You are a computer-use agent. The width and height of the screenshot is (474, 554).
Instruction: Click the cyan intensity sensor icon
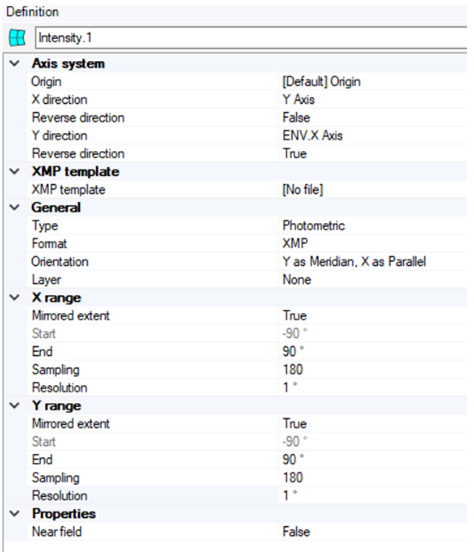pos(17,37)
